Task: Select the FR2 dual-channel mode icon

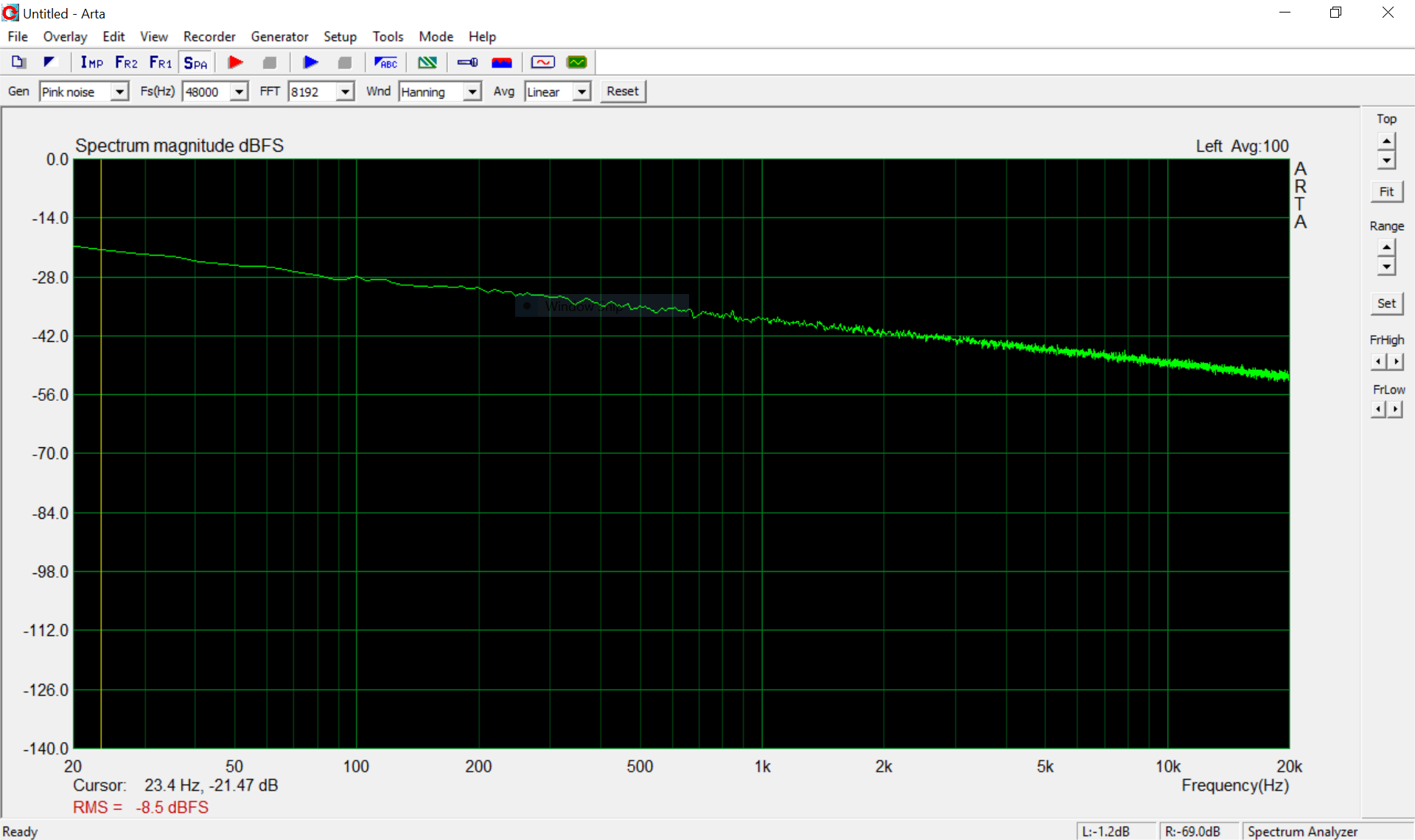Action: pos(126,63)
